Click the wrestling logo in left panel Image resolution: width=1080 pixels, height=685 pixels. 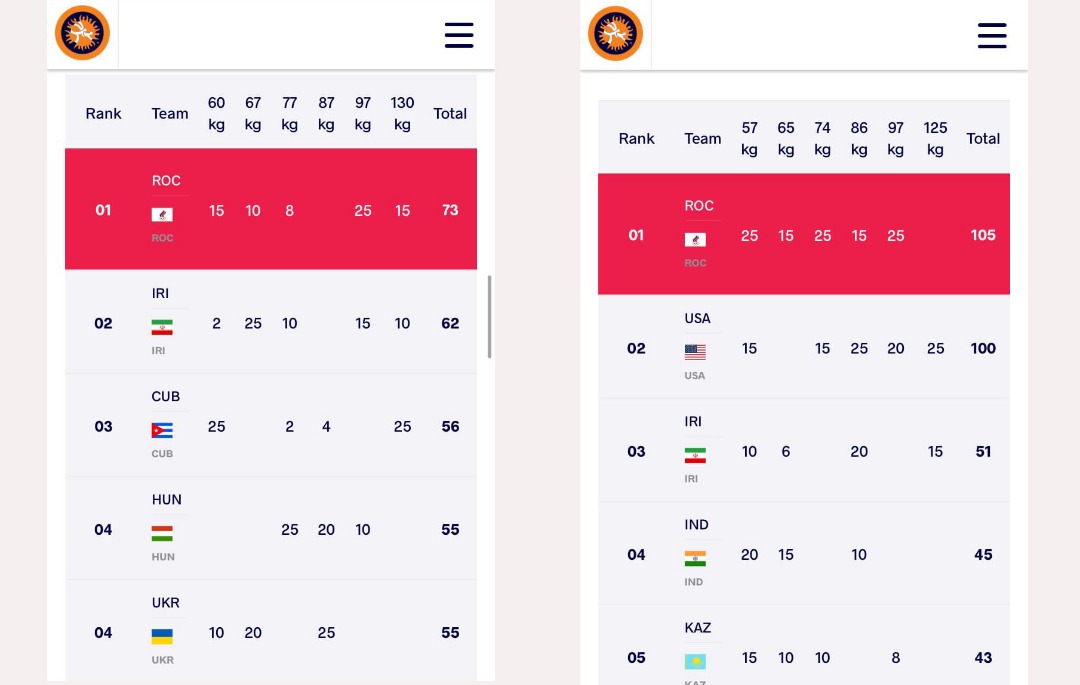83,33
